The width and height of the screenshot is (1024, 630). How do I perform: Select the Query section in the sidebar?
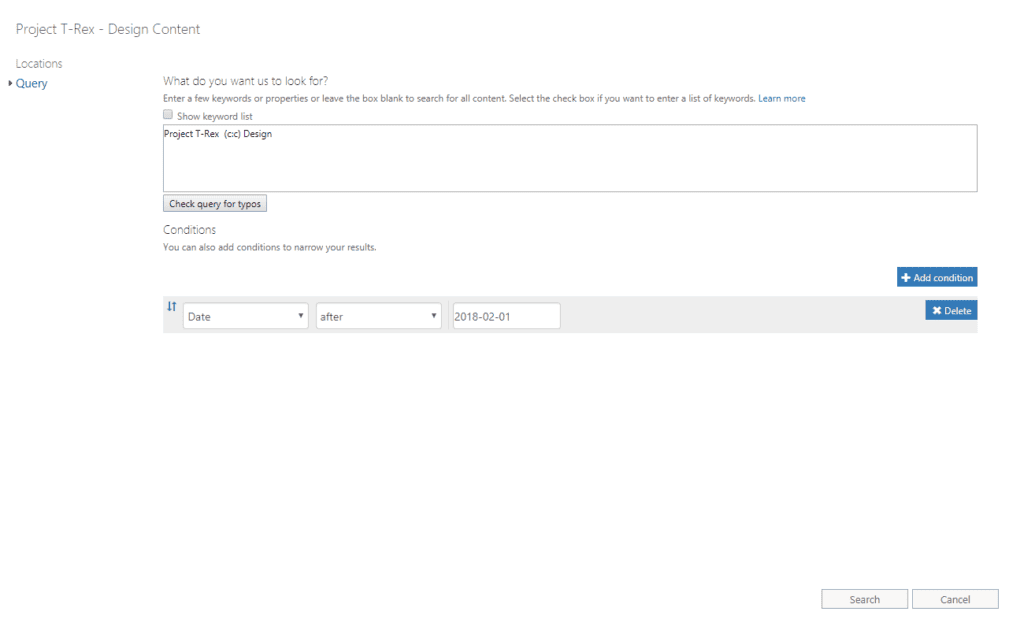point(32,84)
